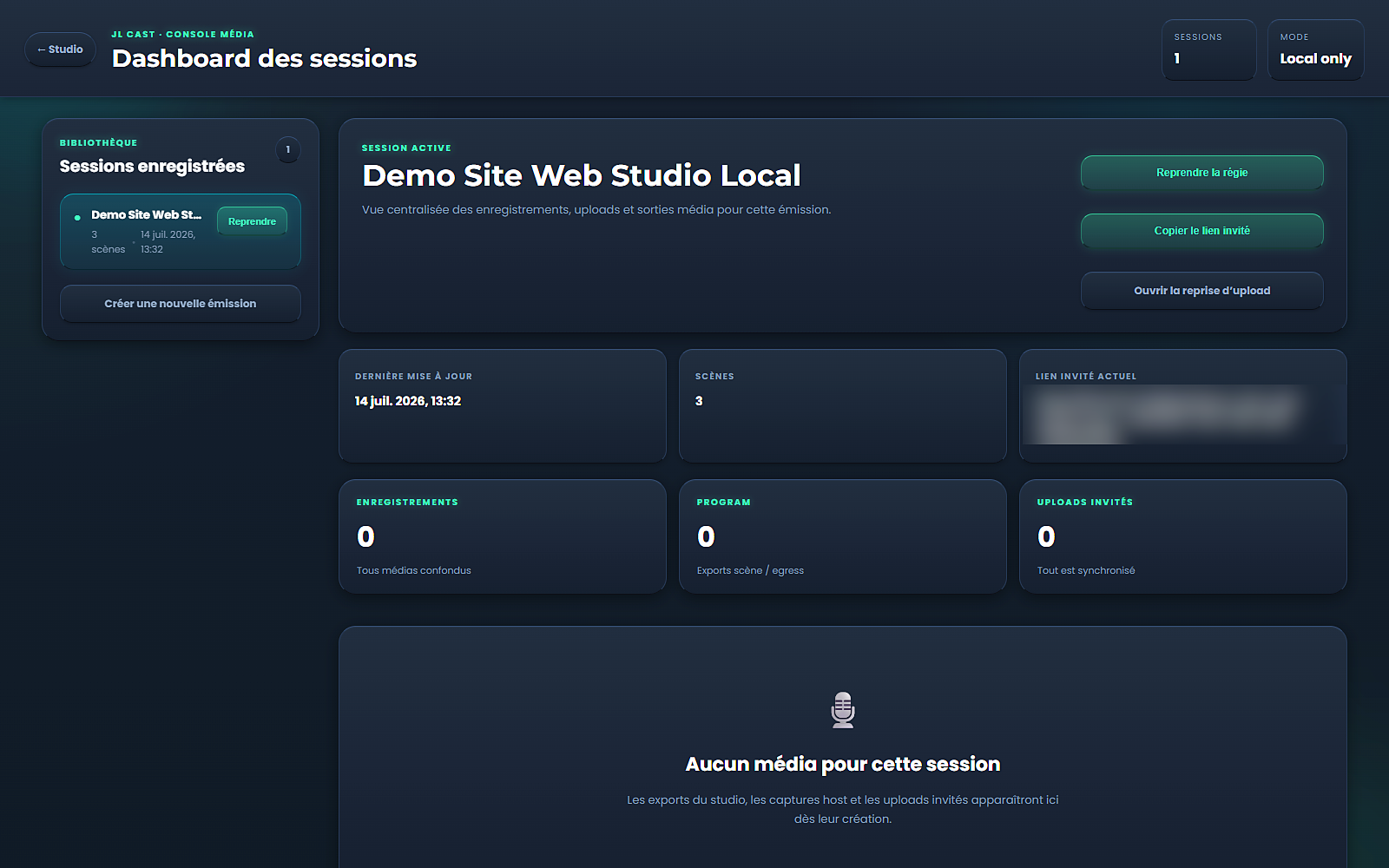Click the SESSION ACTIVE label

(x=406, y=148)
